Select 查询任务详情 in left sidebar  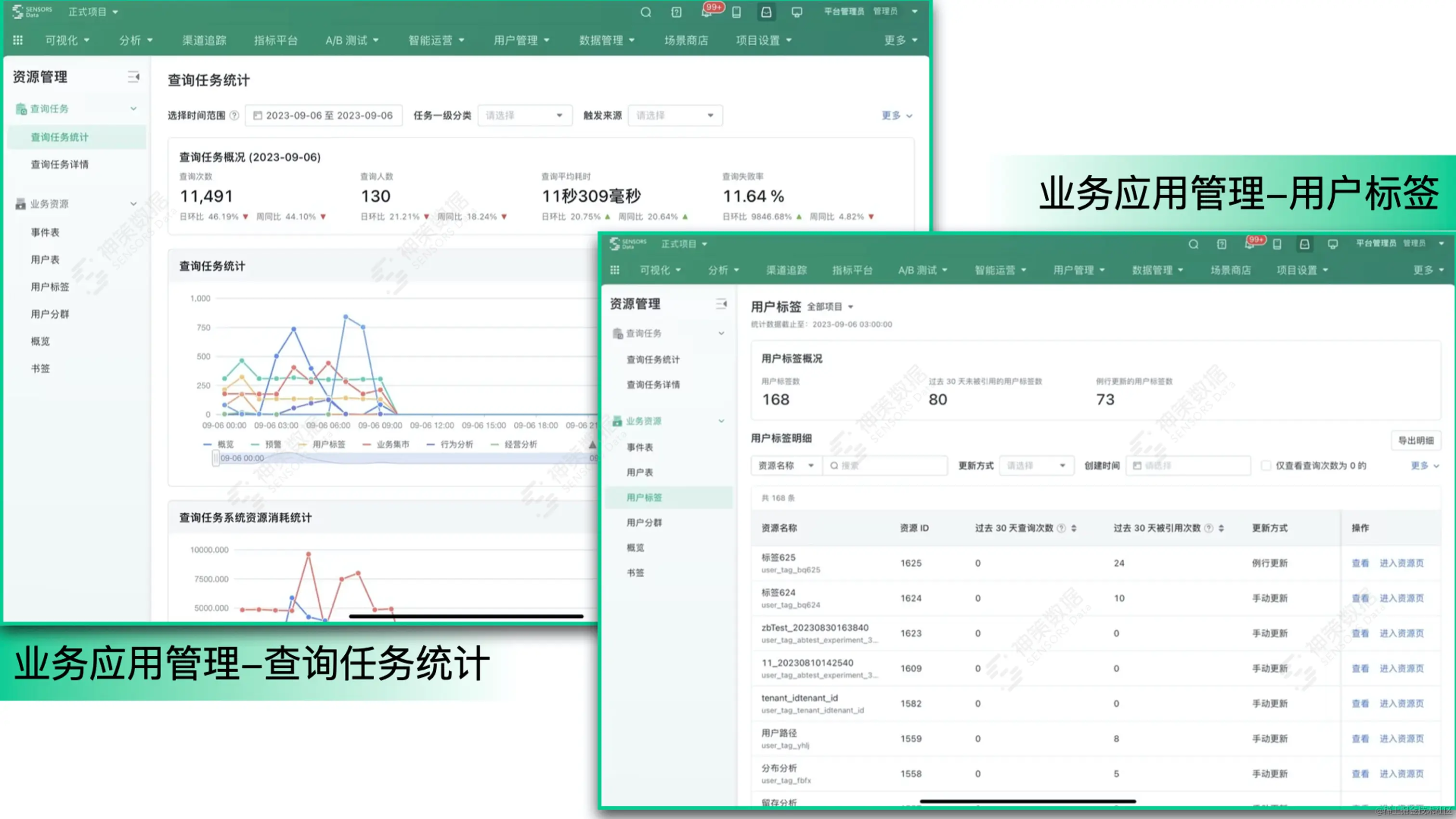click(59, 165)
